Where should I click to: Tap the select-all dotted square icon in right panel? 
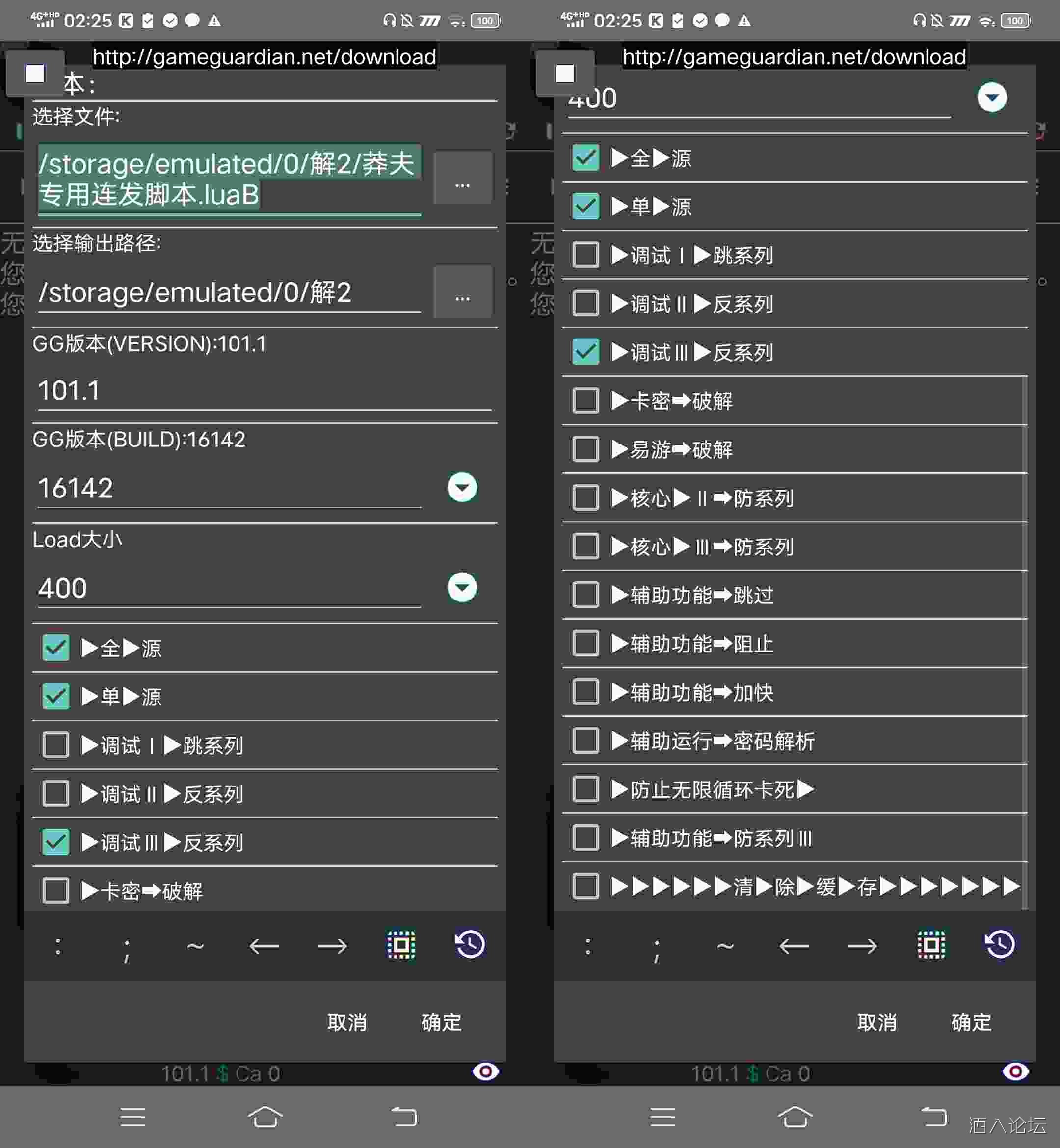point(931,944)
